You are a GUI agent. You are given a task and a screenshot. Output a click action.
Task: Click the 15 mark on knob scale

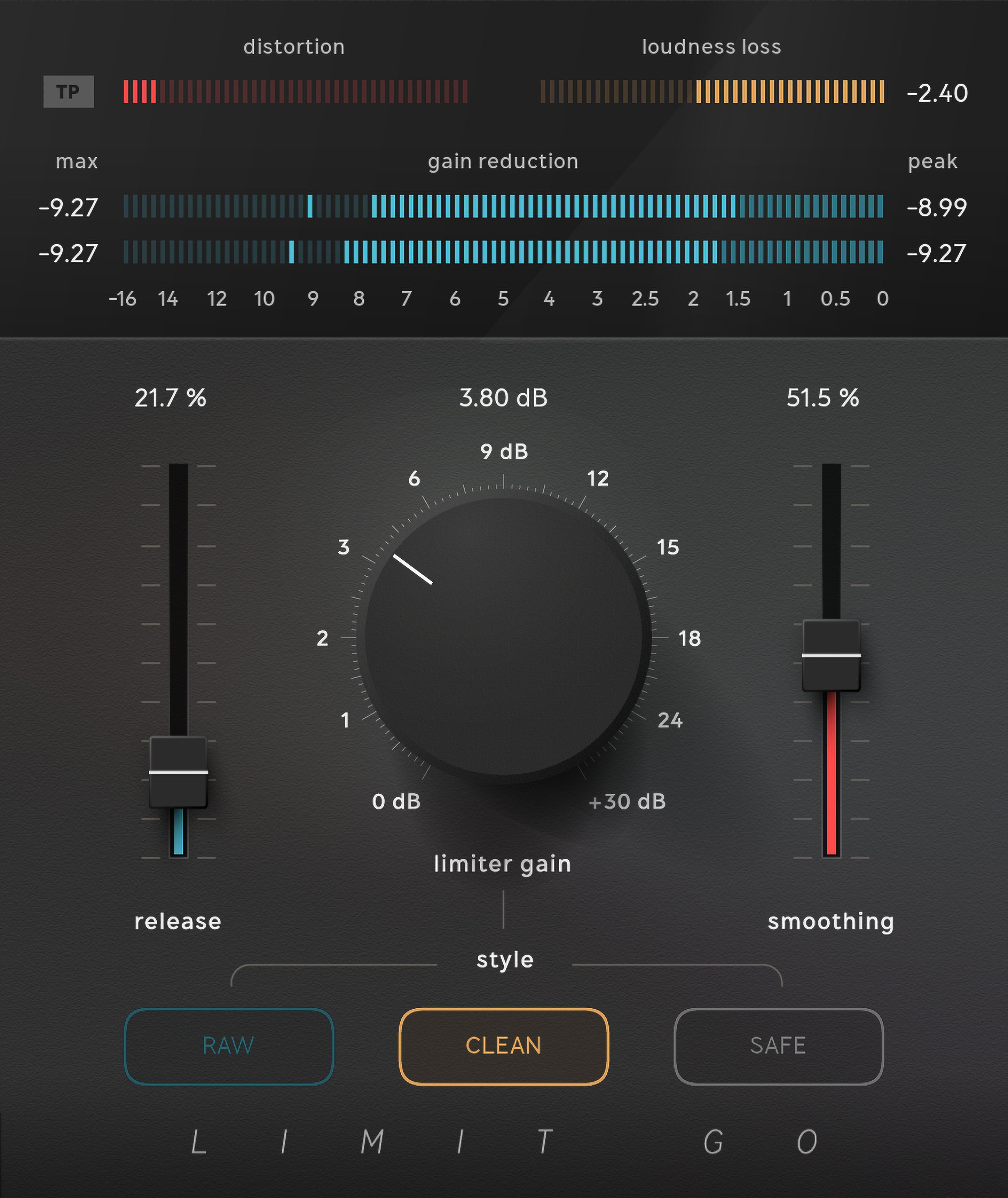[x=668, y=547]
